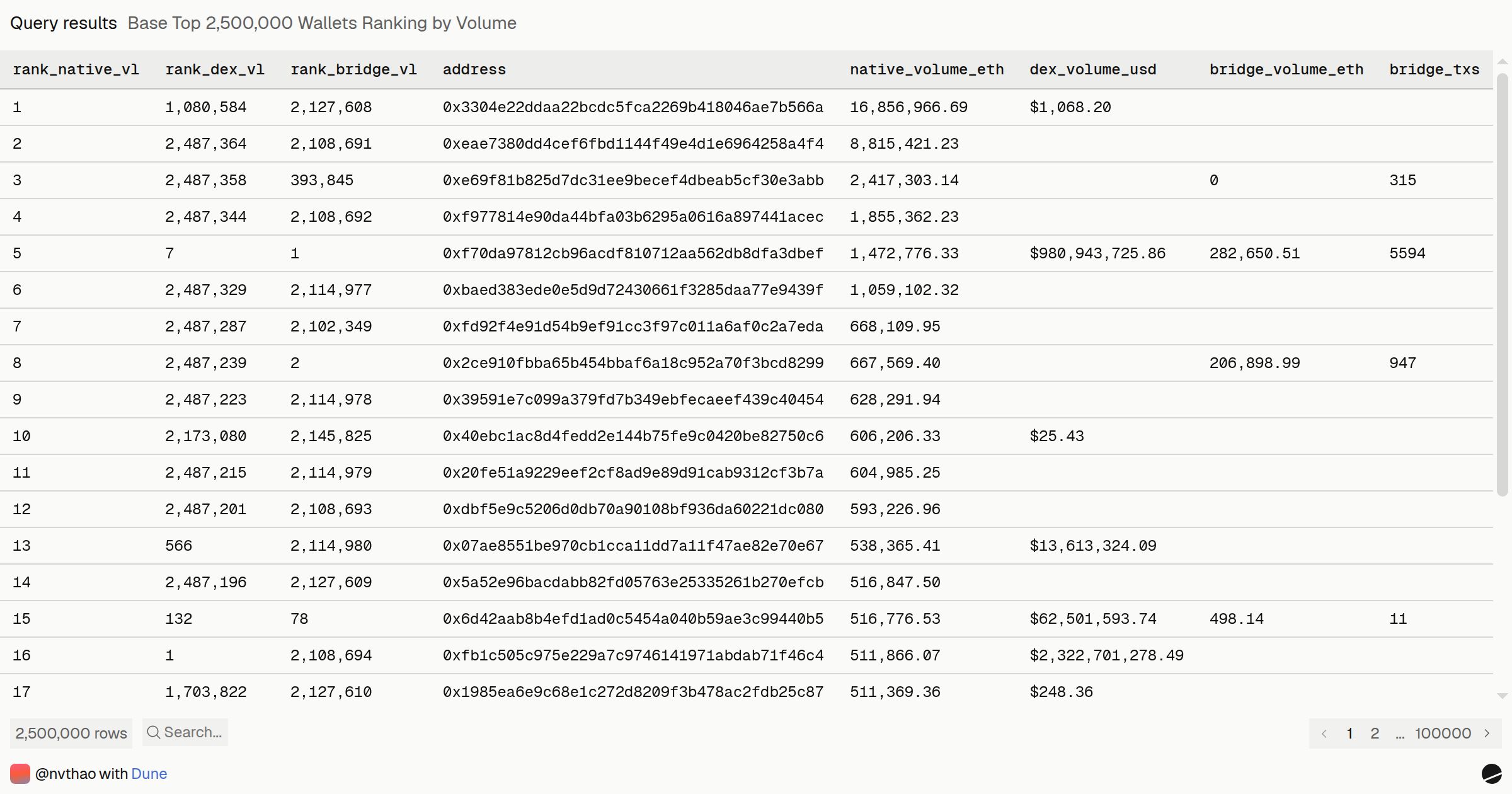Go to previous page with left chevron
This screenshot has height=794, width=1512.
tap(1324, 733)
